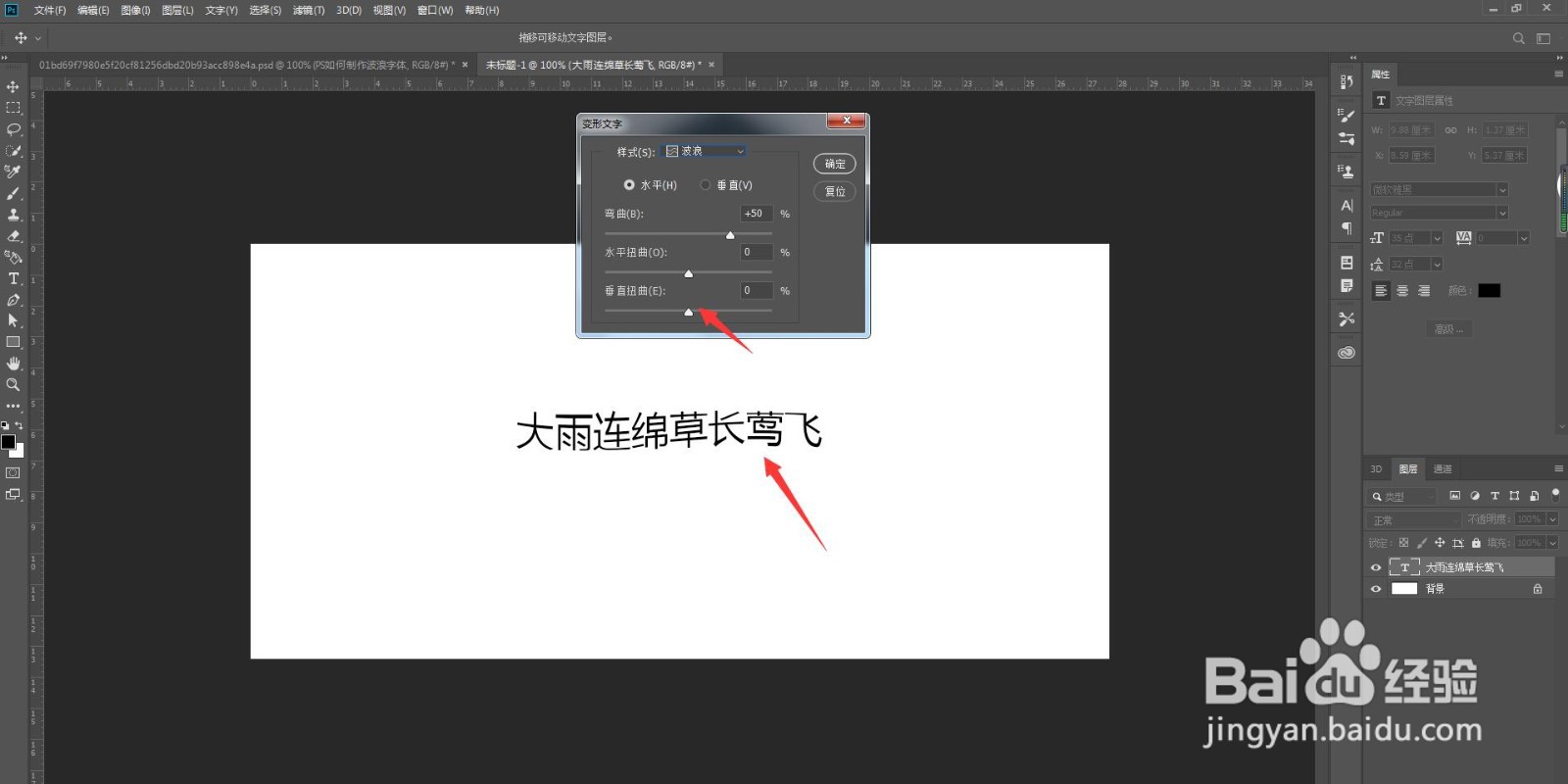Select the Eraser tool
The width and height of the screenshot is (1568, 784).
click(x=13, y=236)
